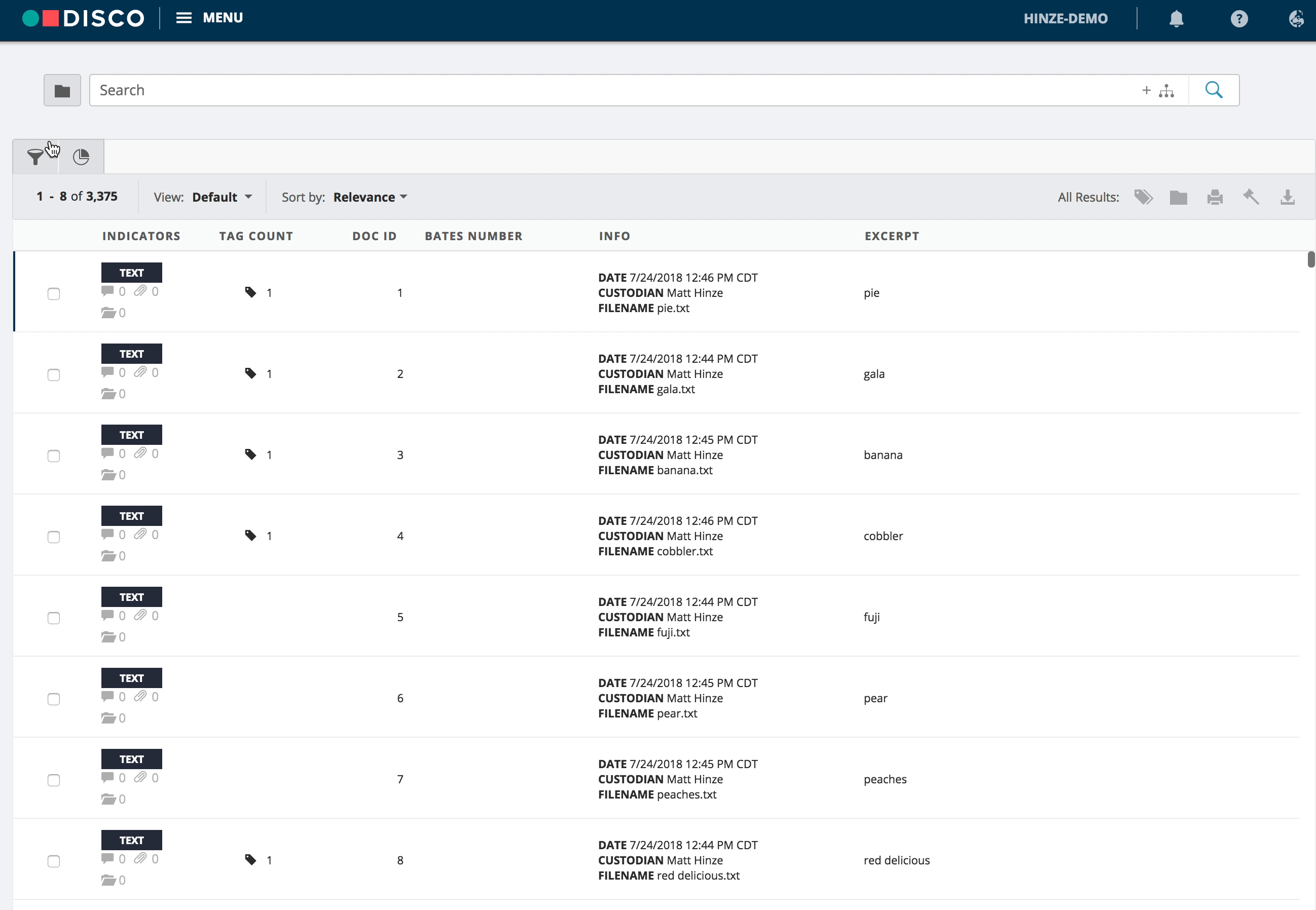Select the checkbox for pear.txt row
Viewport: 1316px width, 910px height.
[x=54, y=699]
